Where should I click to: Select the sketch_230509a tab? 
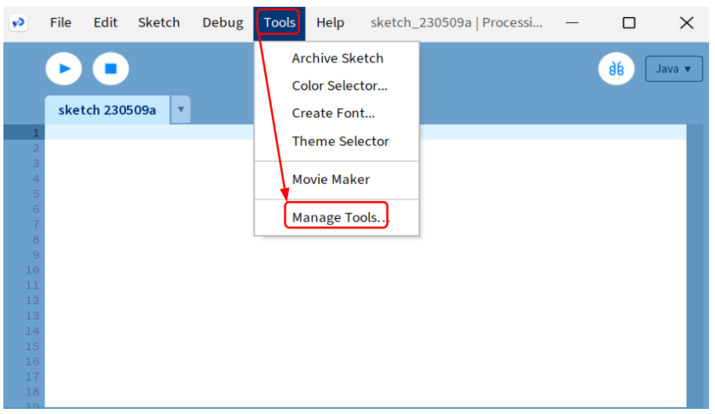click(x=107, y=110)
